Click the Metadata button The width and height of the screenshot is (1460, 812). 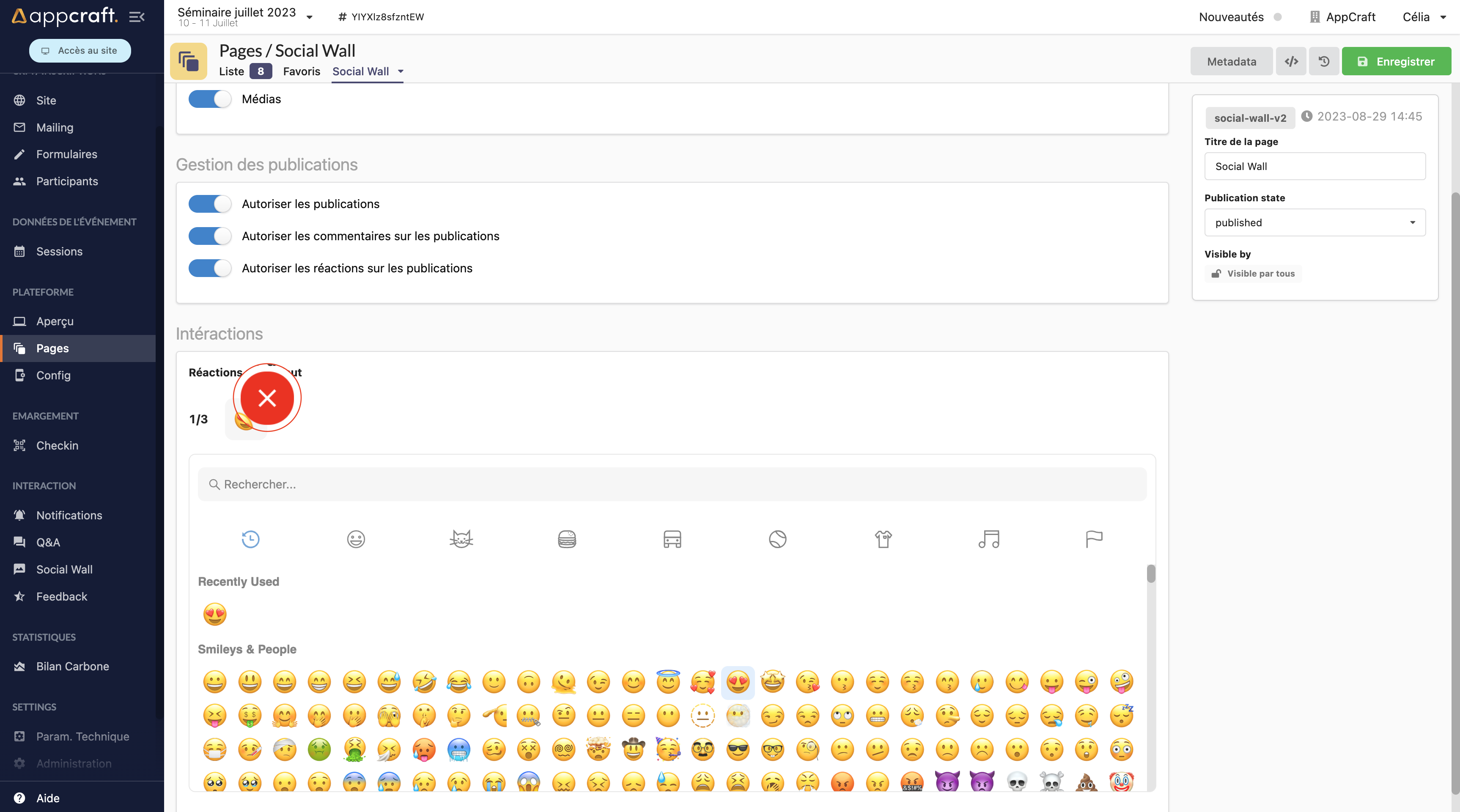tap(1231, 61)
